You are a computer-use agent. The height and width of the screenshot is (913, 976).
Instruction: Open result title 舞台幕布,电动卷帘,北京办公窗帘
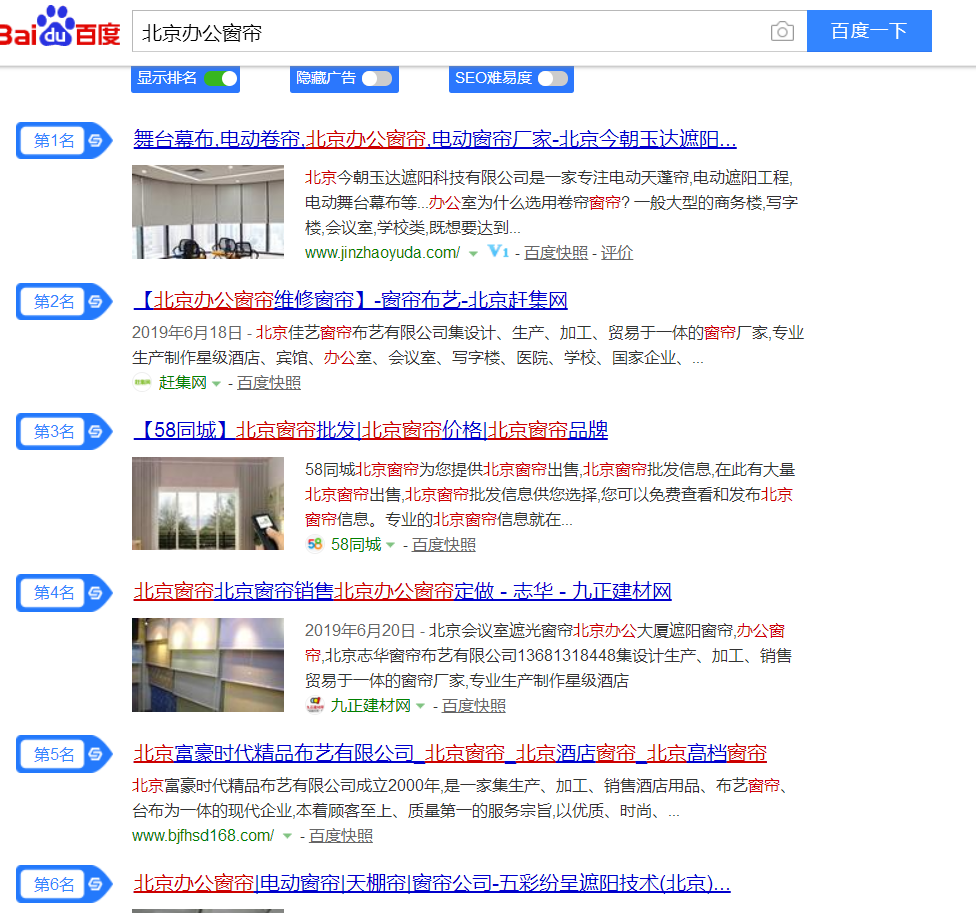[x=434, y=139]
